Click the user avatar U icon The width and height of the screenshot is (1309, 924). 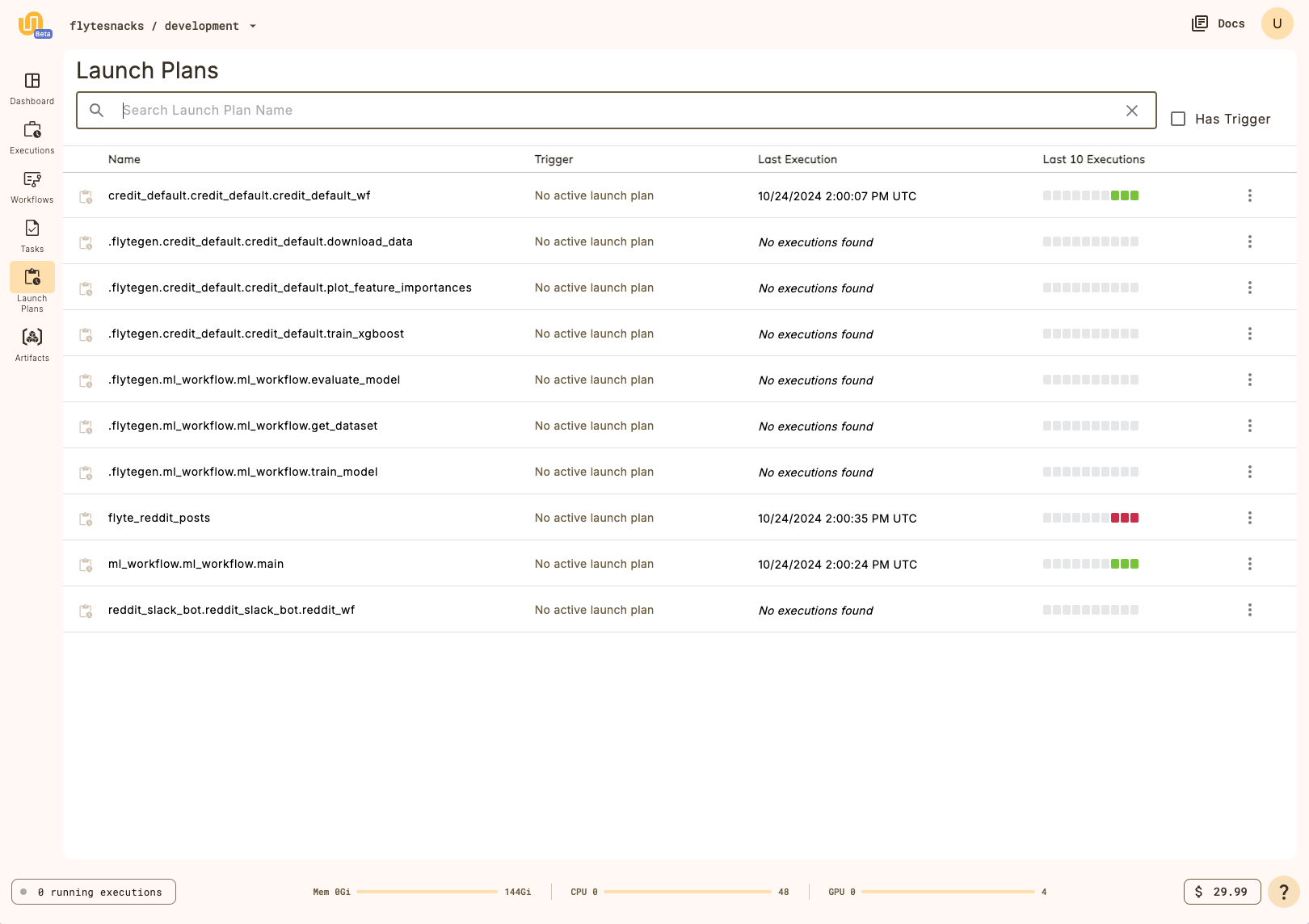[1277, 23]
